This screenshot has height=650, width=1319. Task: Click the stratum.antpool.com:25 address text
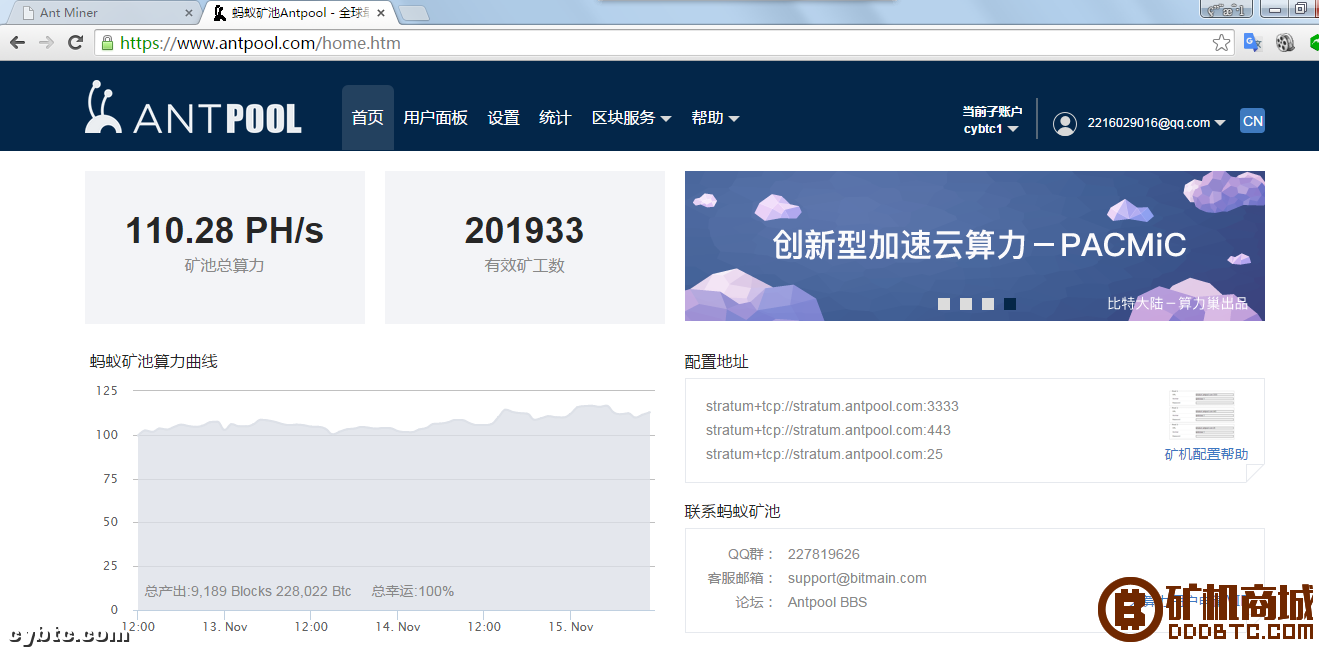click(824, 454)
